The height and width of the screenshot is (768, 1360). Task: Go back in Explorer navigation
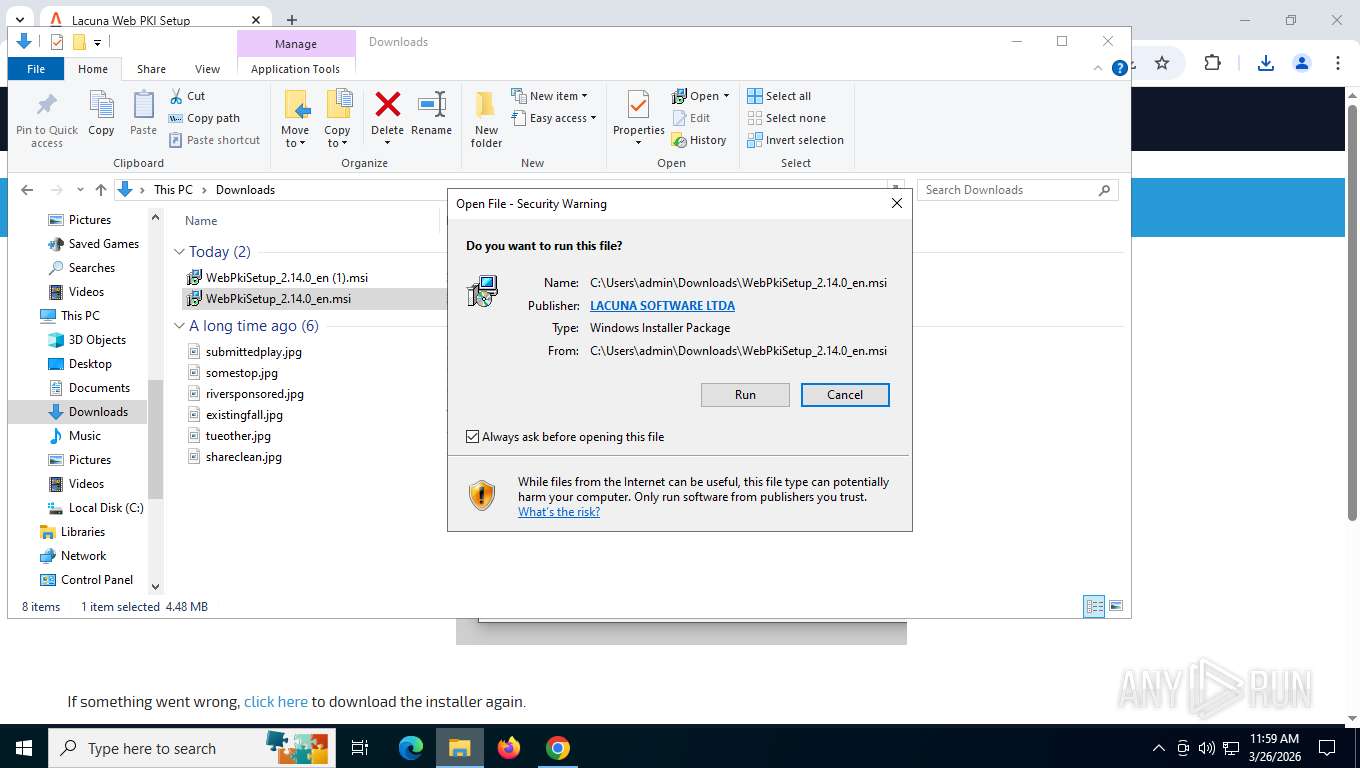[27, 190]
